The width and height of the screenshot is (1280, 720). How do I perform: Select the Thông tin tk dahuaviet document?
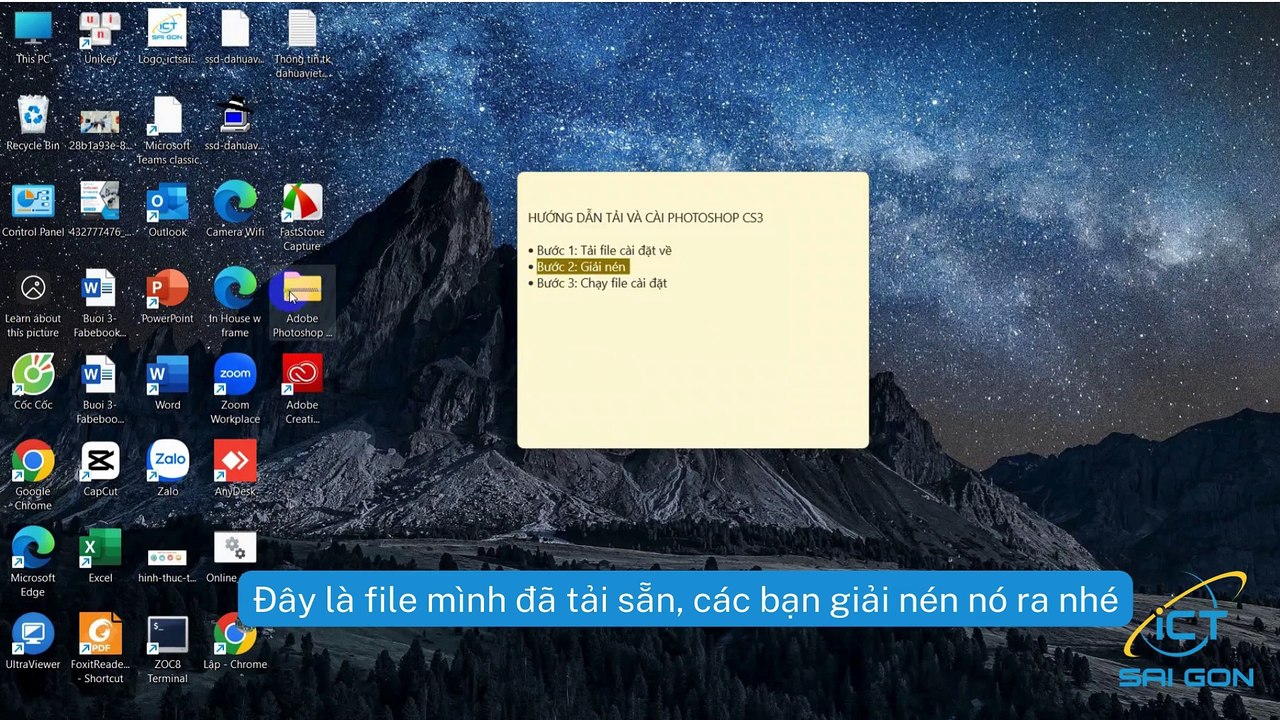pyautogui.click(x=302, y=44)
